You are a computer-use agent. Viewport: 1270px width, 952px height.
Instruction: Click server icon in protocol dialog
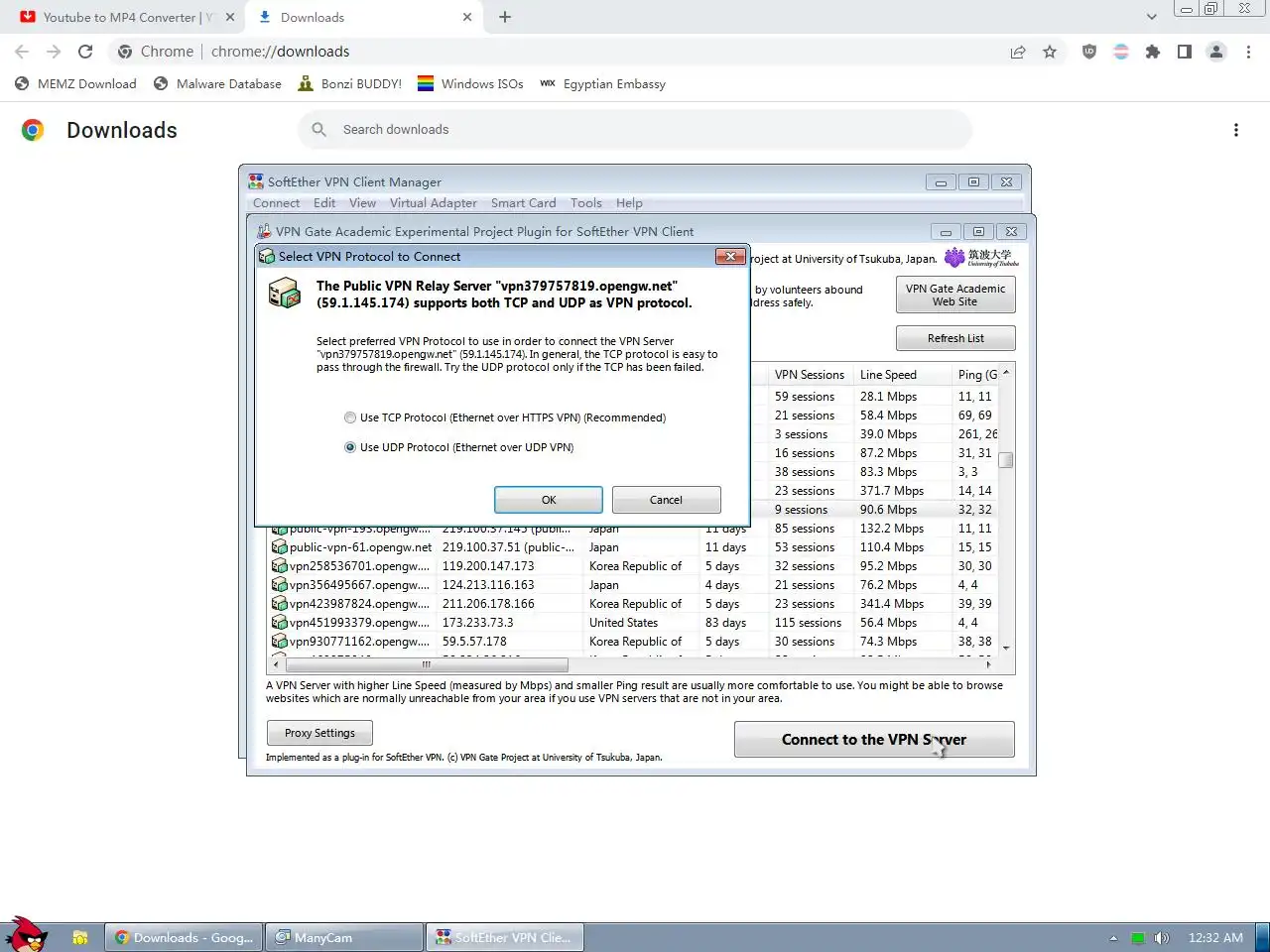285,293
